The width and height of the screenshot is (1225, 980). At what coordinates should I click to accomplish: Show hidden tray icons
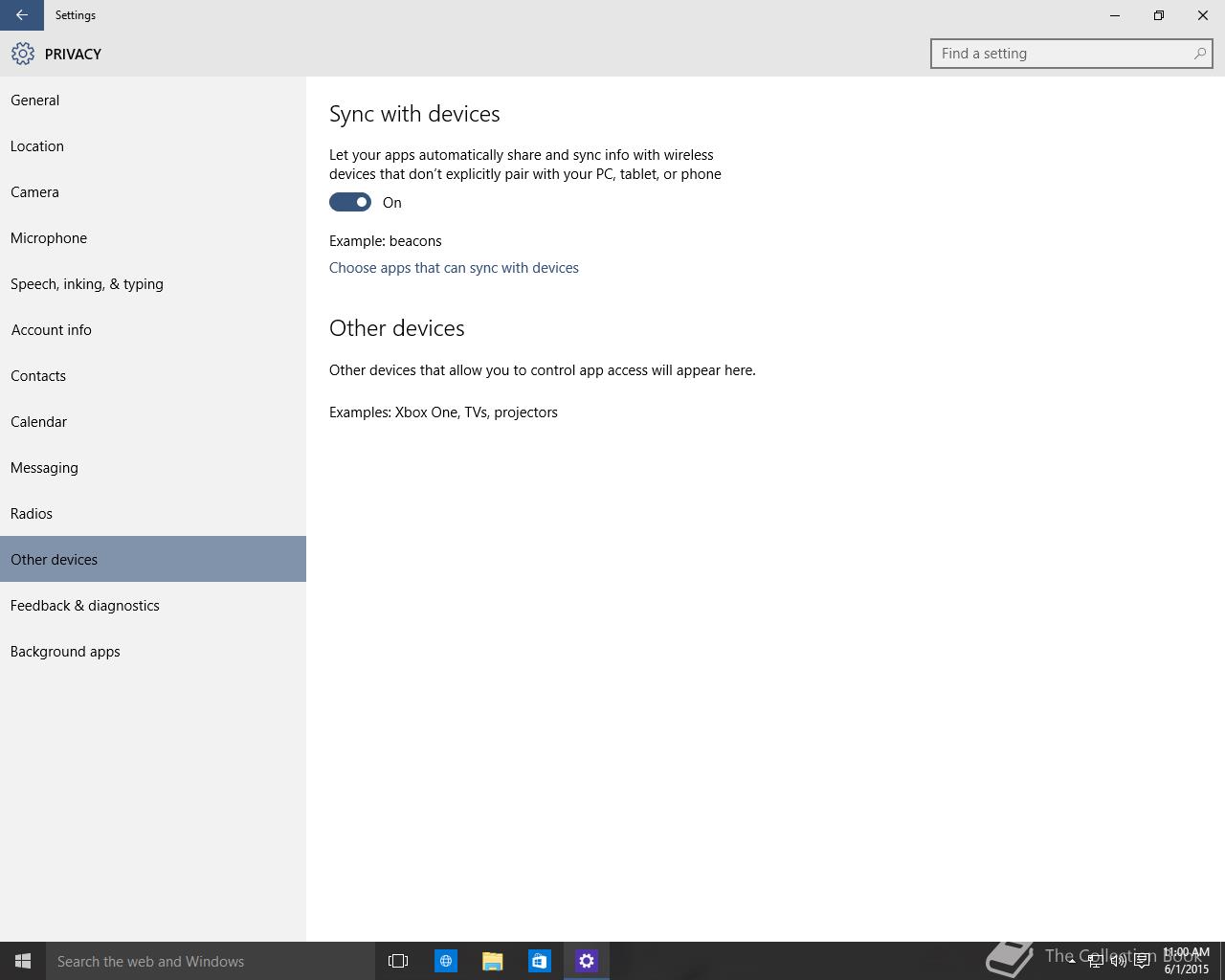(1072, 961)
